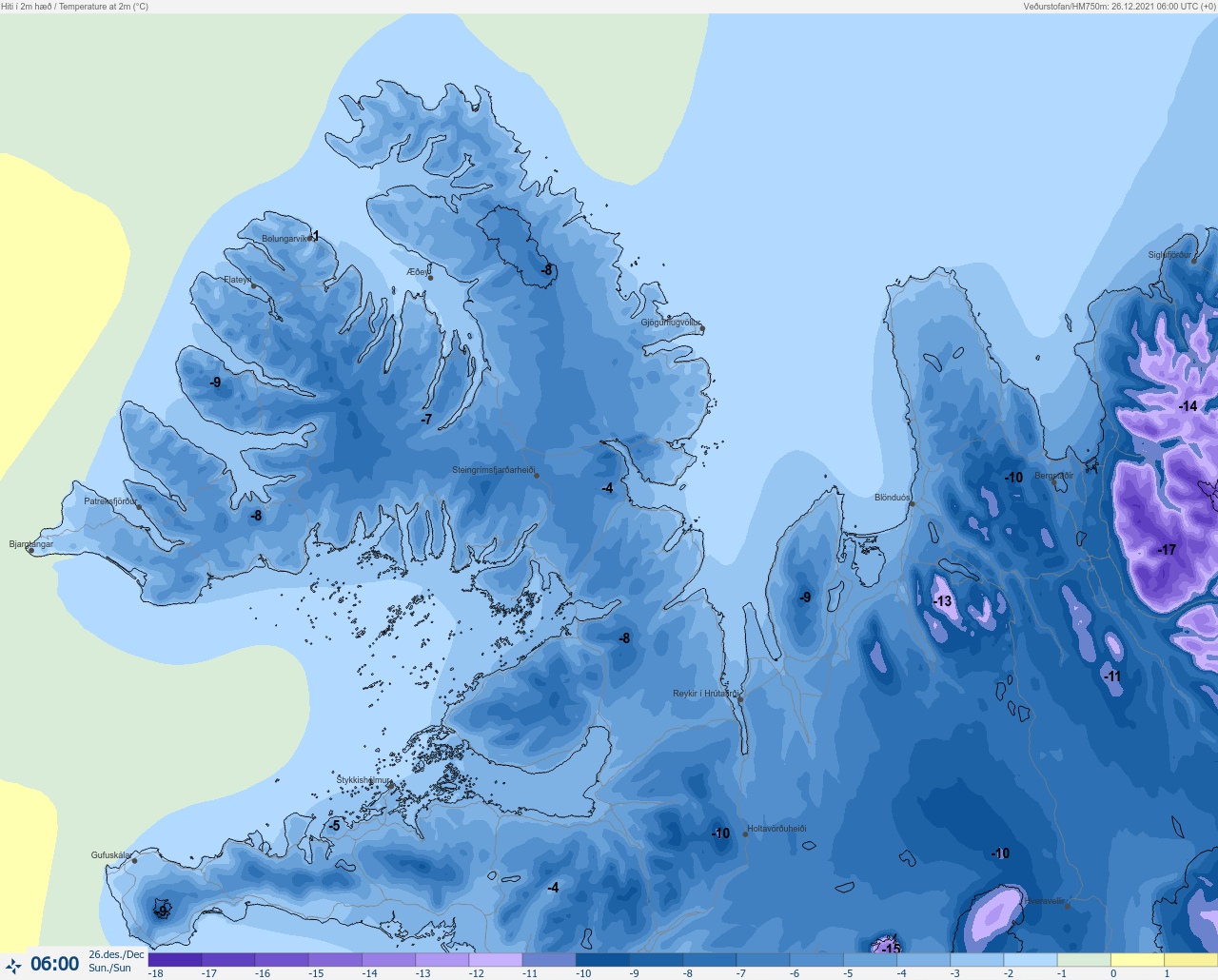Click the -13 temperature value on the map

942,601
